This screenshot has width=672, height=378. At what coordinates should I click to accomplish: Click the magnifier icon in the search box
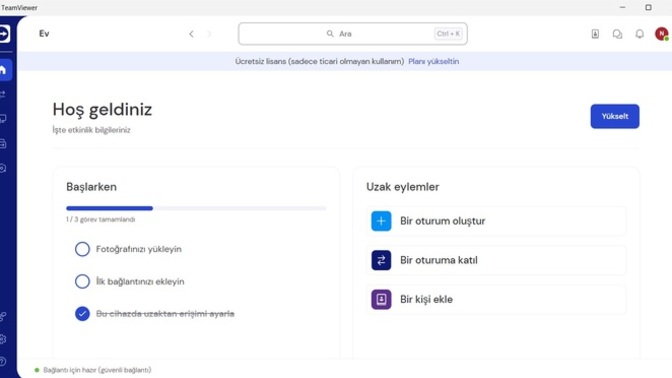point(330,33)
